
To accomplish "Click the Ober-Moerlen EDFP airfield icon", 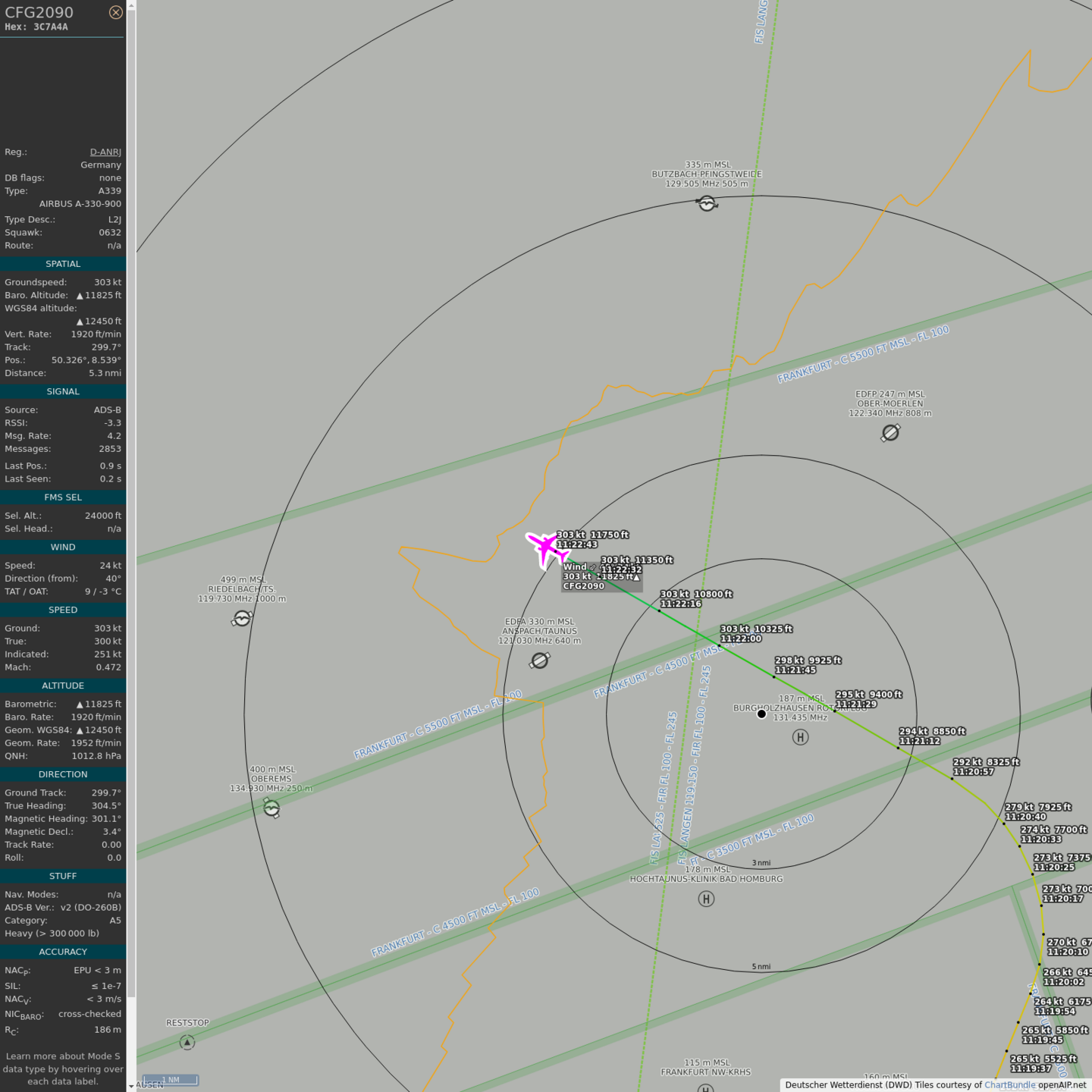I will point(890,433).
